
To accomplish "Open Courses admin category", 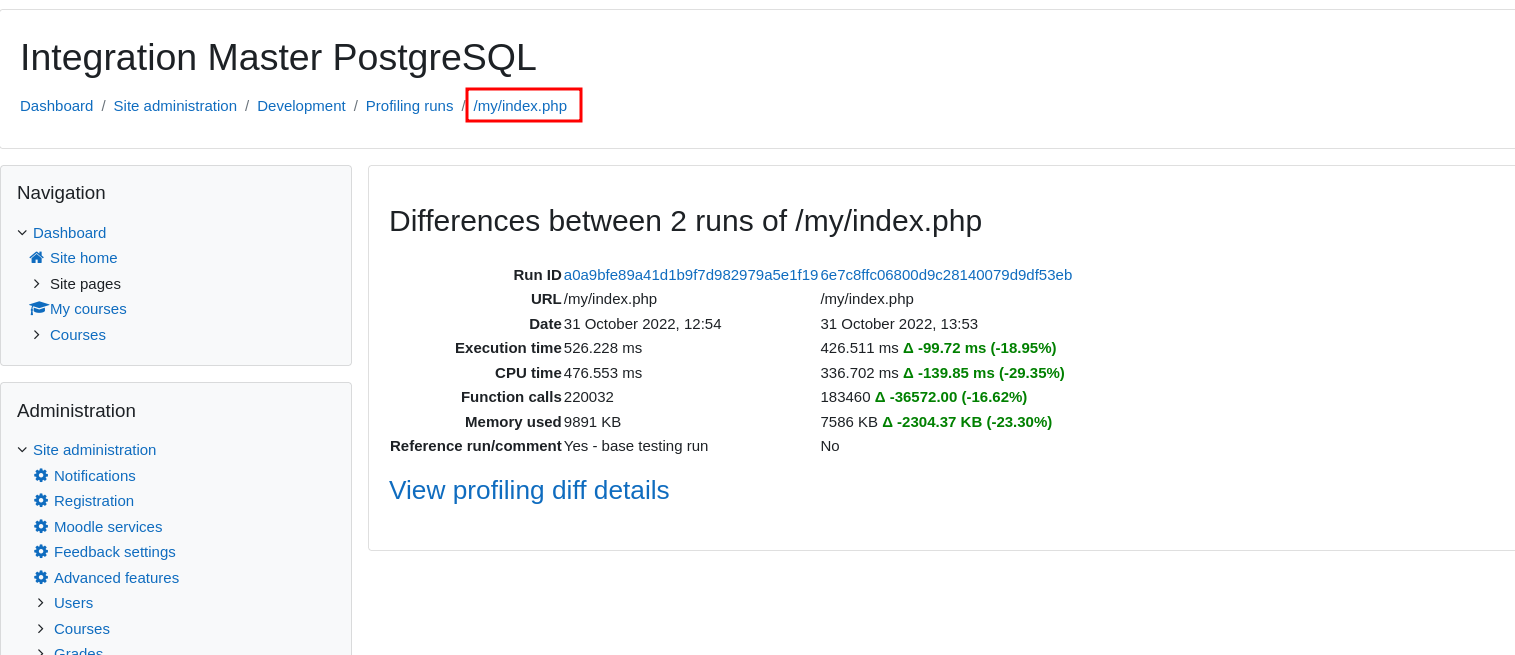I will [82, 629].
